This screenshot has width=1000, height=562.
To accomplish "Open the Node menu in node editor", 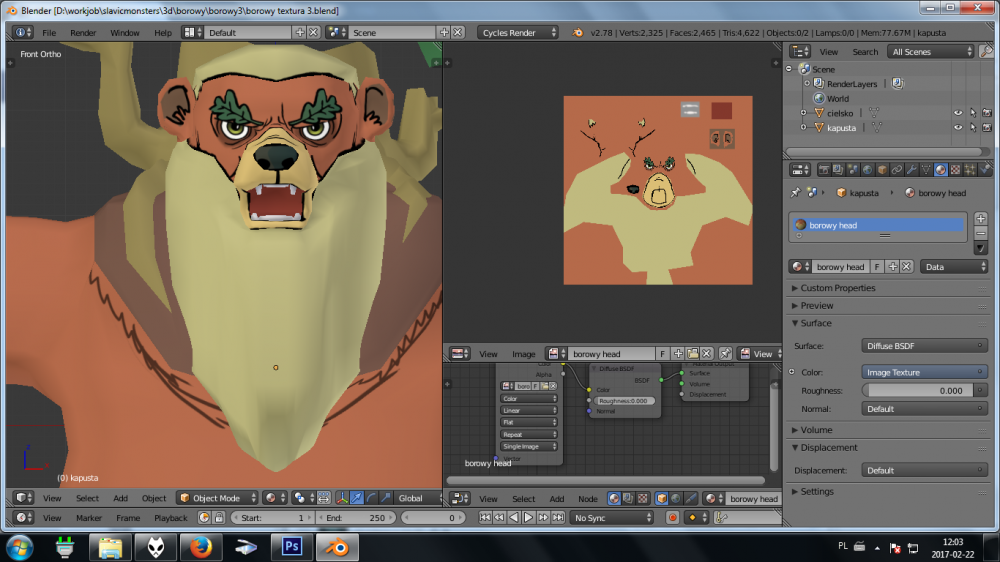I will (588, 499).
